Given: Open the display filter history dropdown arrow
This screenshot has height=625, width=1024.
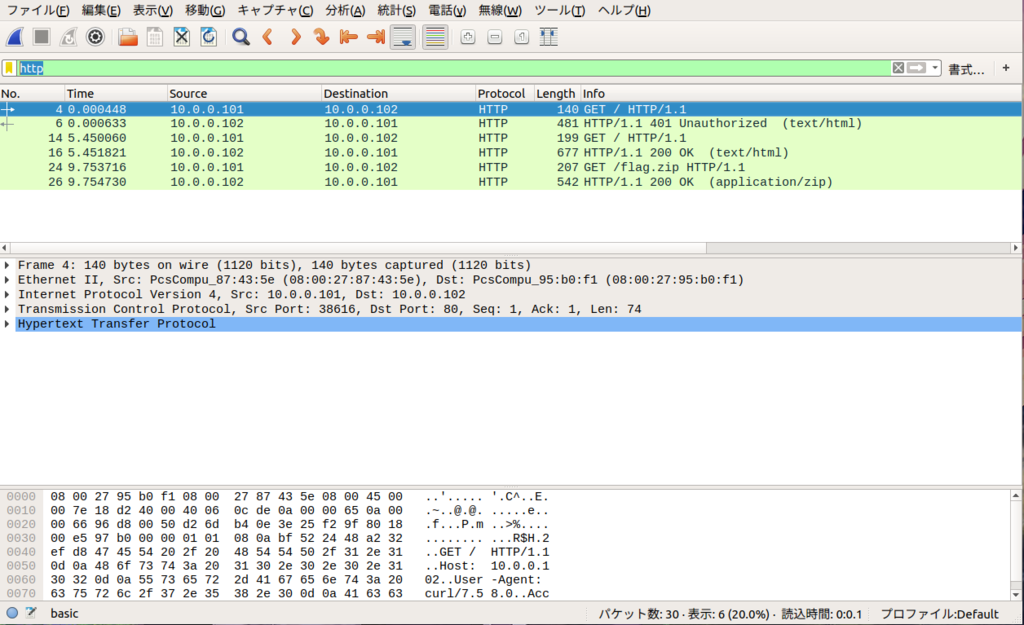Looking at the screenshot, I should (x=935, y=68).
